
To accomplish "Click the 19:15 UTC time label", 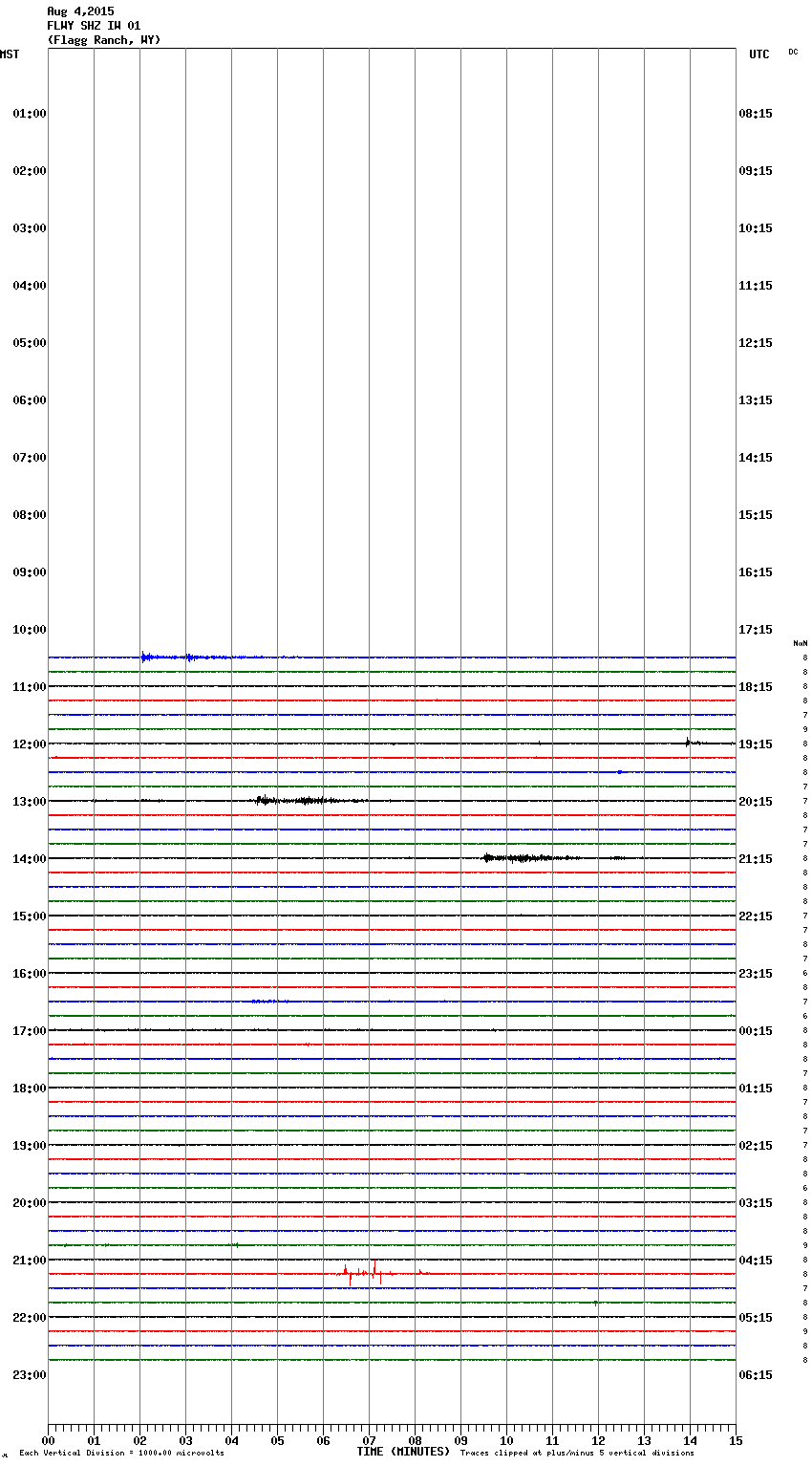I will [756, 744].
